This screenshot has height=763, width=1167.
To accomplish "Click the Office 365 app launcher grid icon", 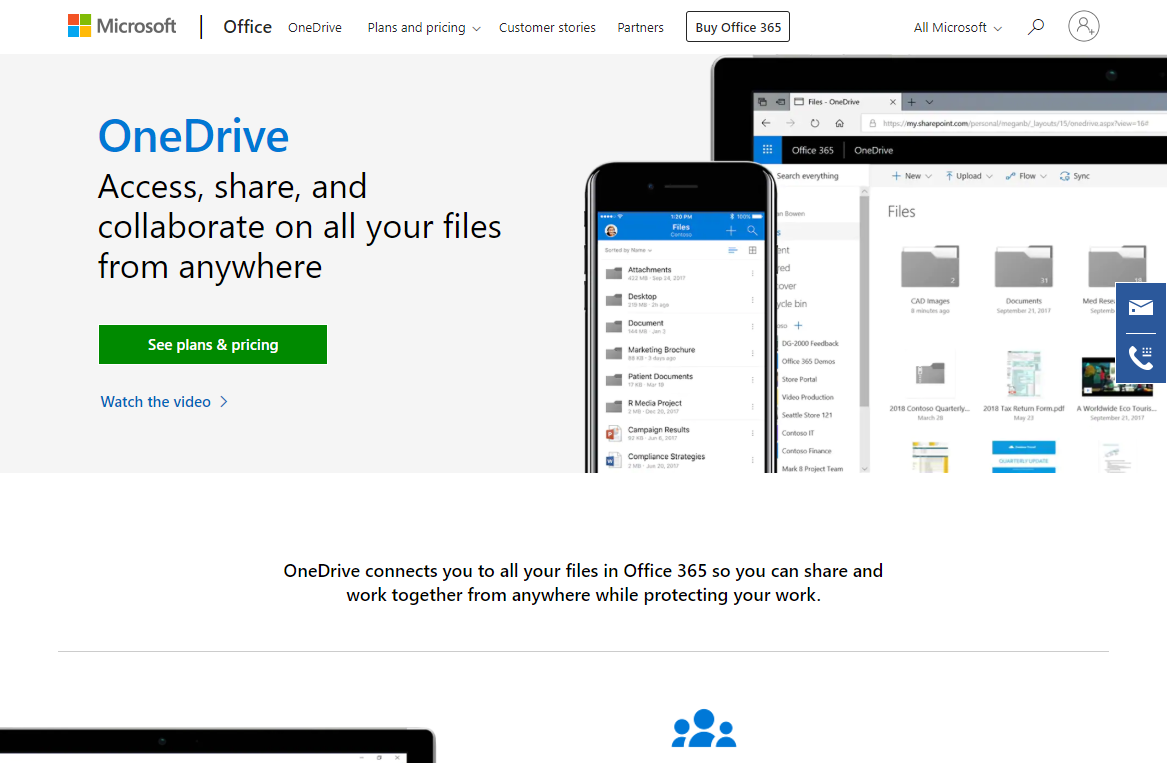I will [767, 150].
